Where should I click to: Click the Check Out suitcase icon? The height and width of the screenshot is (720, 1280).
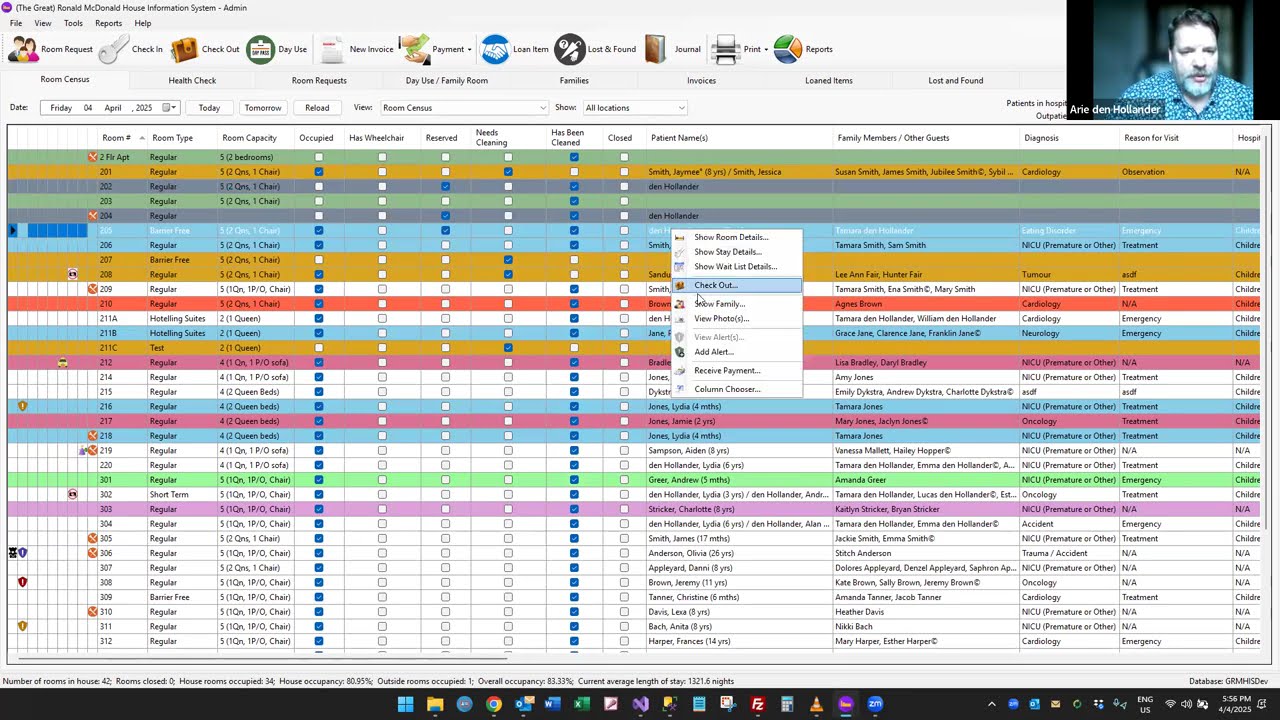[184, 49]
